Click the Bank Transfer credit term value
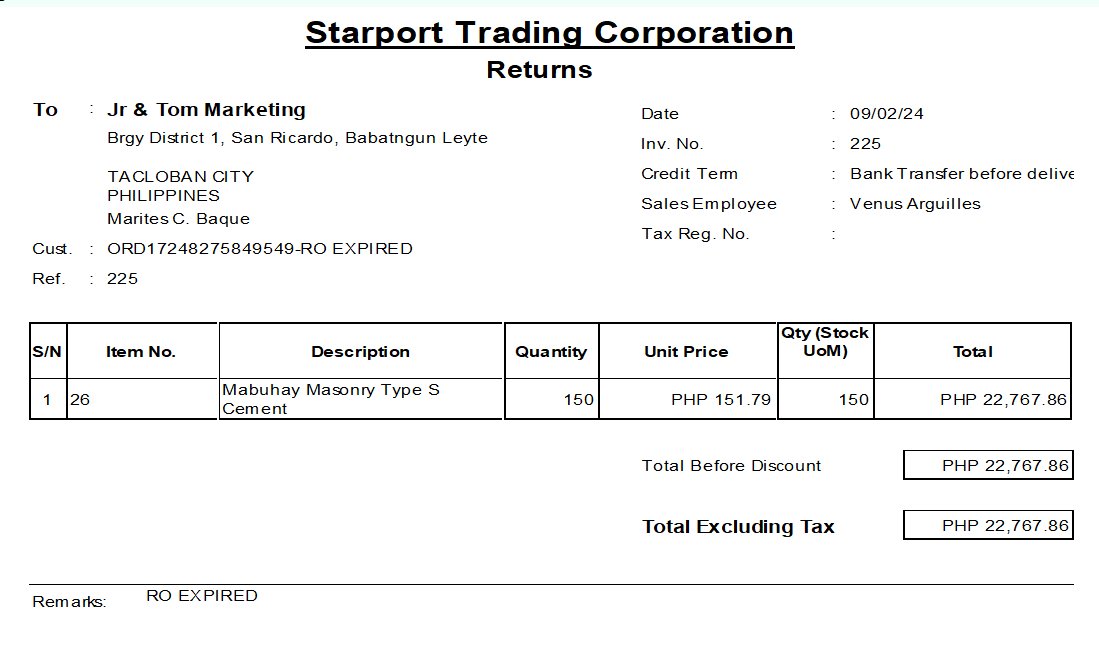Image resolution: width=1099 pixels, height=650 pixels. tap(961, 174)
